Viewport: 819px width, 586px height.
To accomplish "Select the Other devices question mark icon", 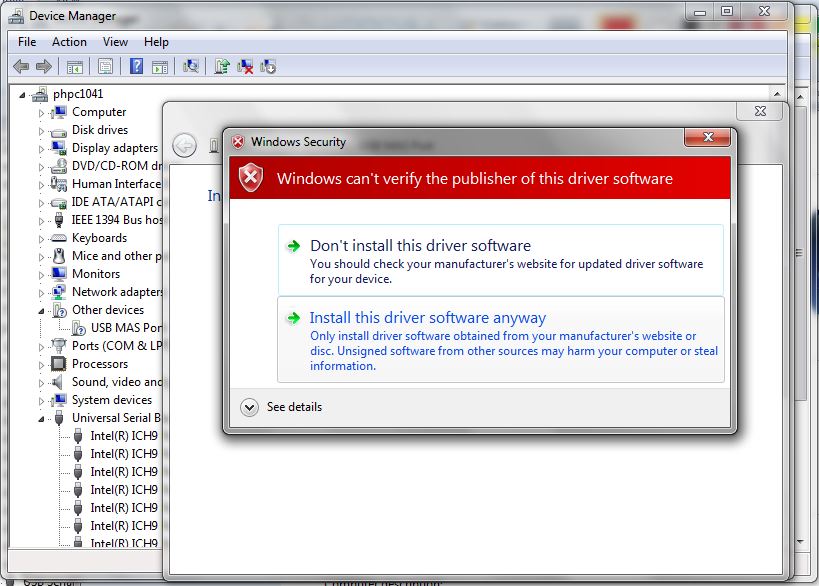I will click(x=60, y=310).
